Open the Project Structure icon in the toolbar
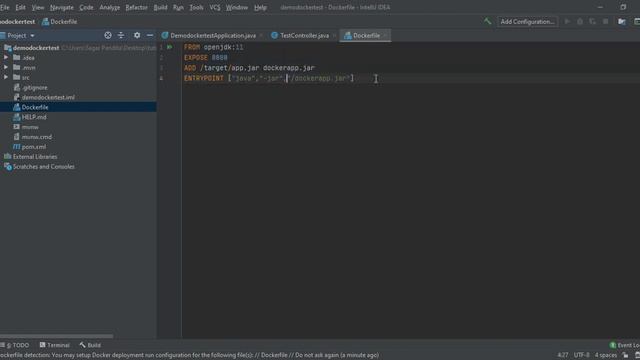640x360 pixels. pyautogui.click(x=622, y=21)
